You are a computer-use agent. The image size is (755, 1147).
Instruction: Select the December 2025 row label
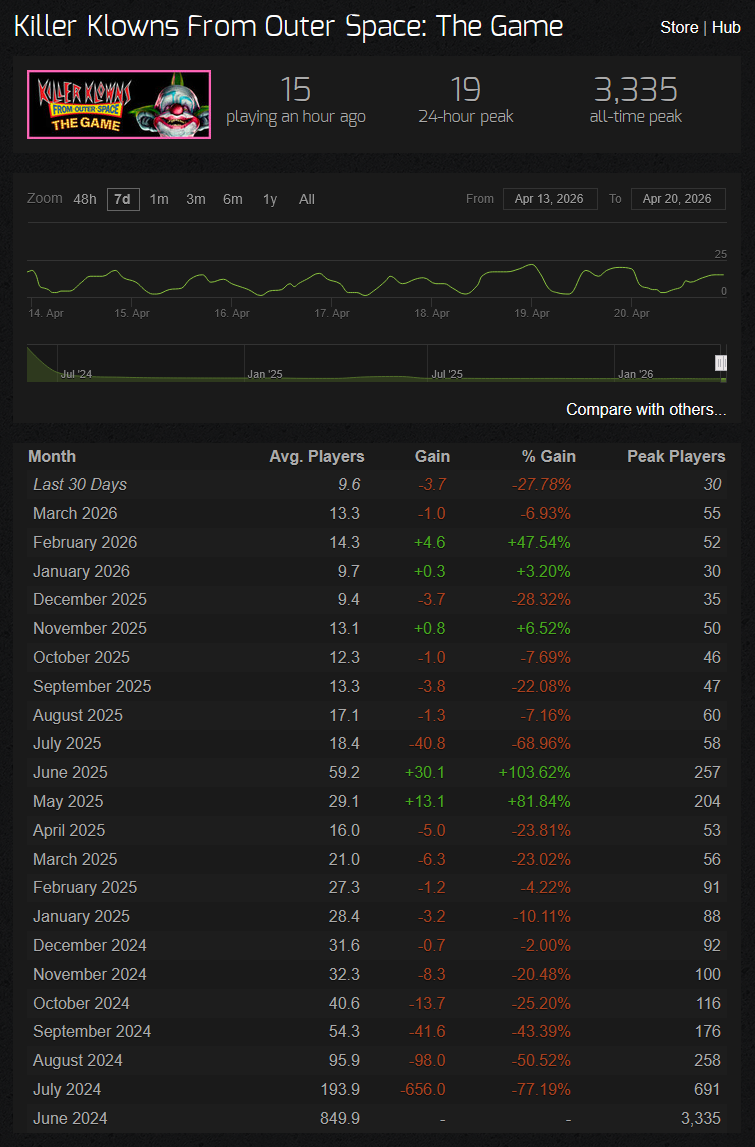[90, 600]
